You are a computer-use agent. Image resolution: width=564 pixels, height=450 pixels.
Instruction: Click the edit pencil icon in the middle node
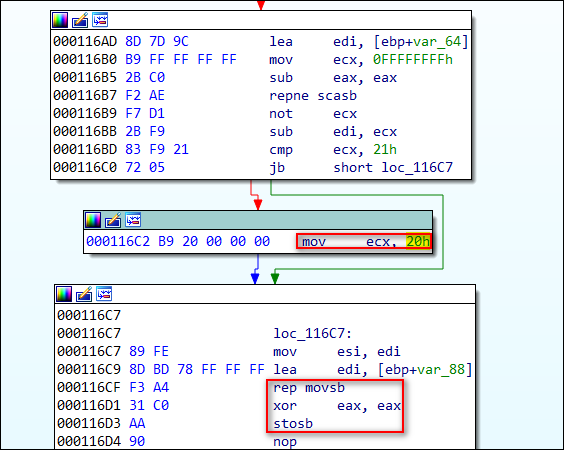pos(113,220)
